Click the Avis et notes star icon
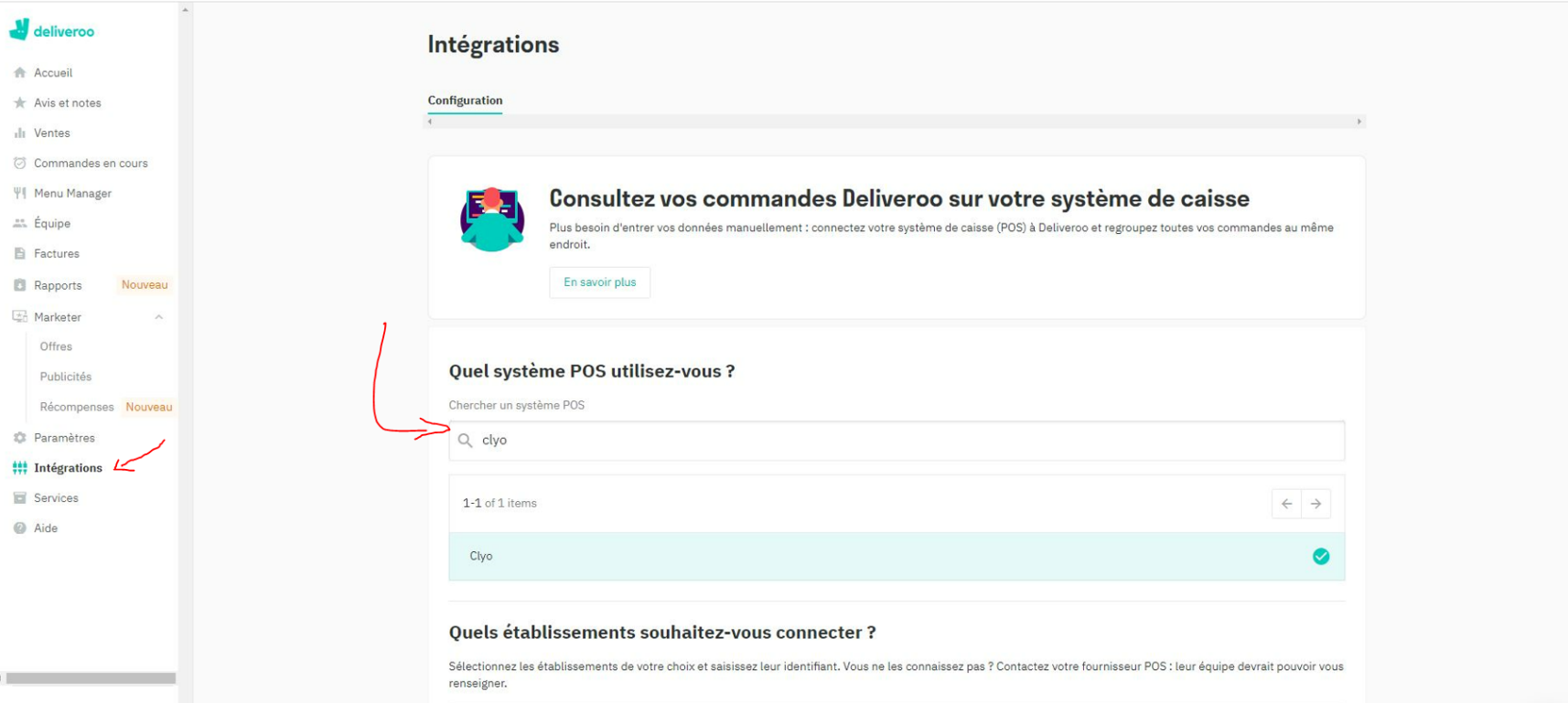 tap(19, 102)
